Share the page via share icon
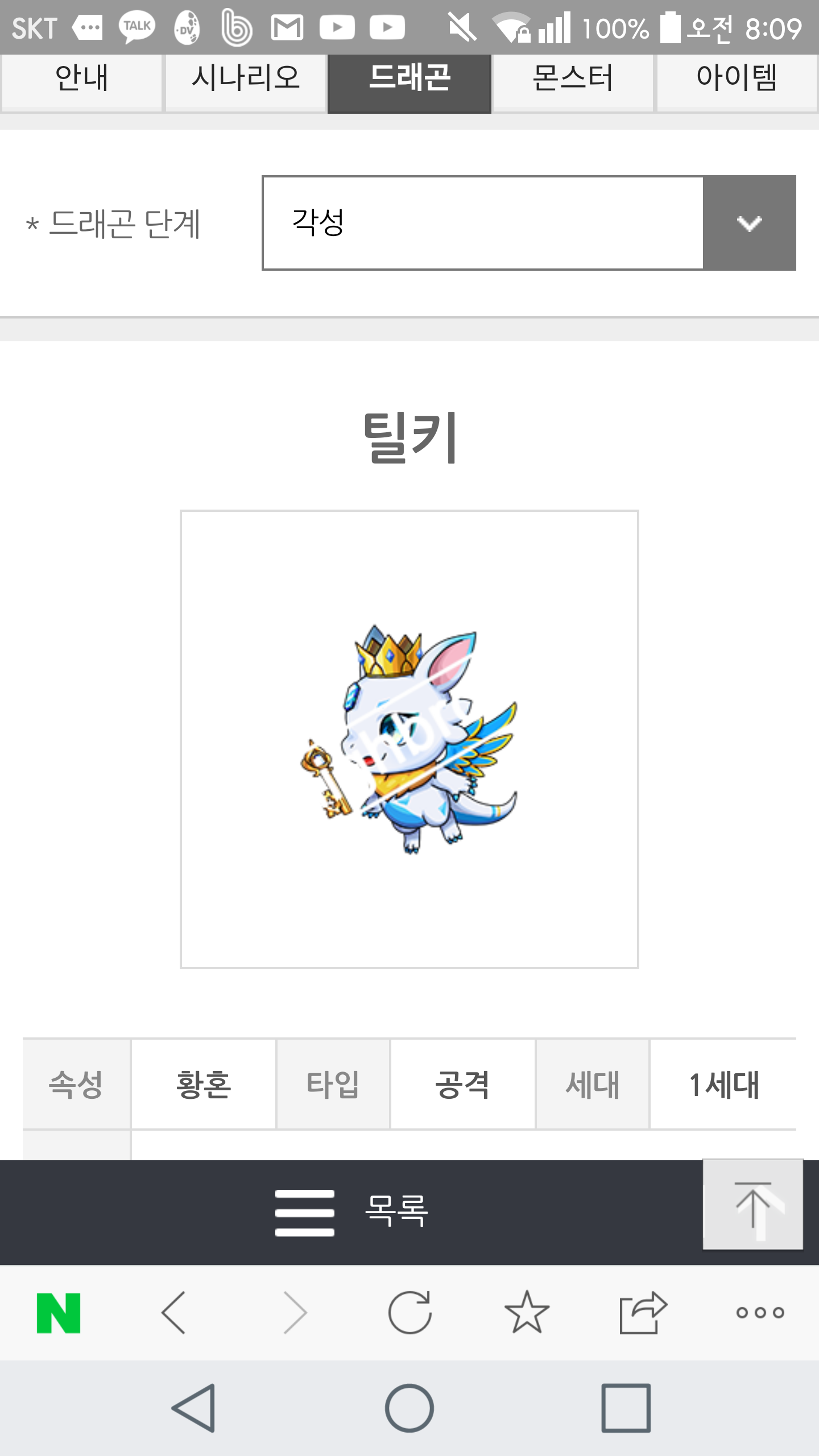This screenshot has width=819, height=1456. [643, 1312]
